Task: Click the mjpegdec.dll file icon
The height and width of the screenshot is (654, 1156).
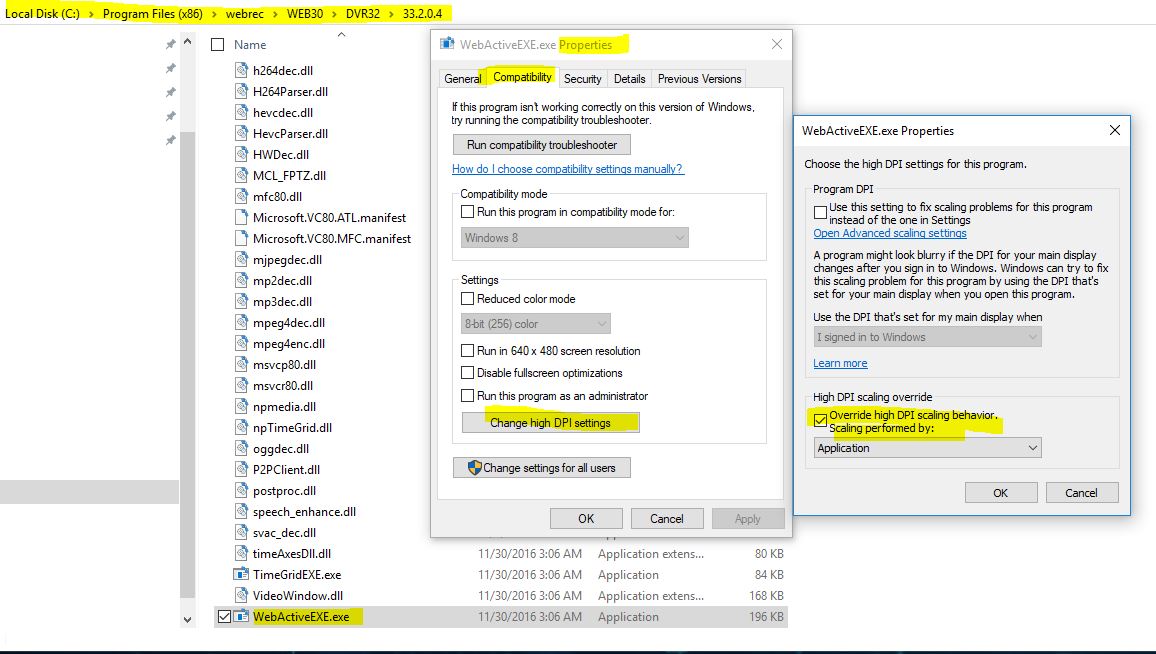Action: tap(241, 260)
